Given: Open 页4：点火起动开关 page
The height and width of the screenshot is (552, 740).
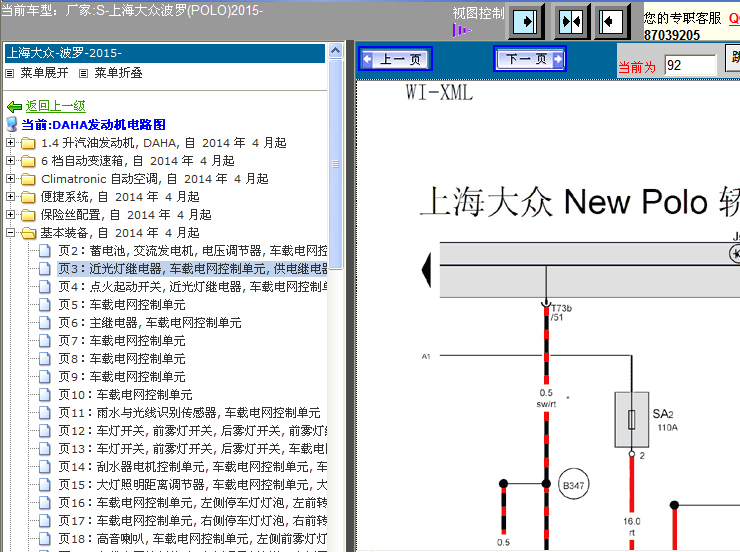Looking at the screenshot, I should [193, 287].
